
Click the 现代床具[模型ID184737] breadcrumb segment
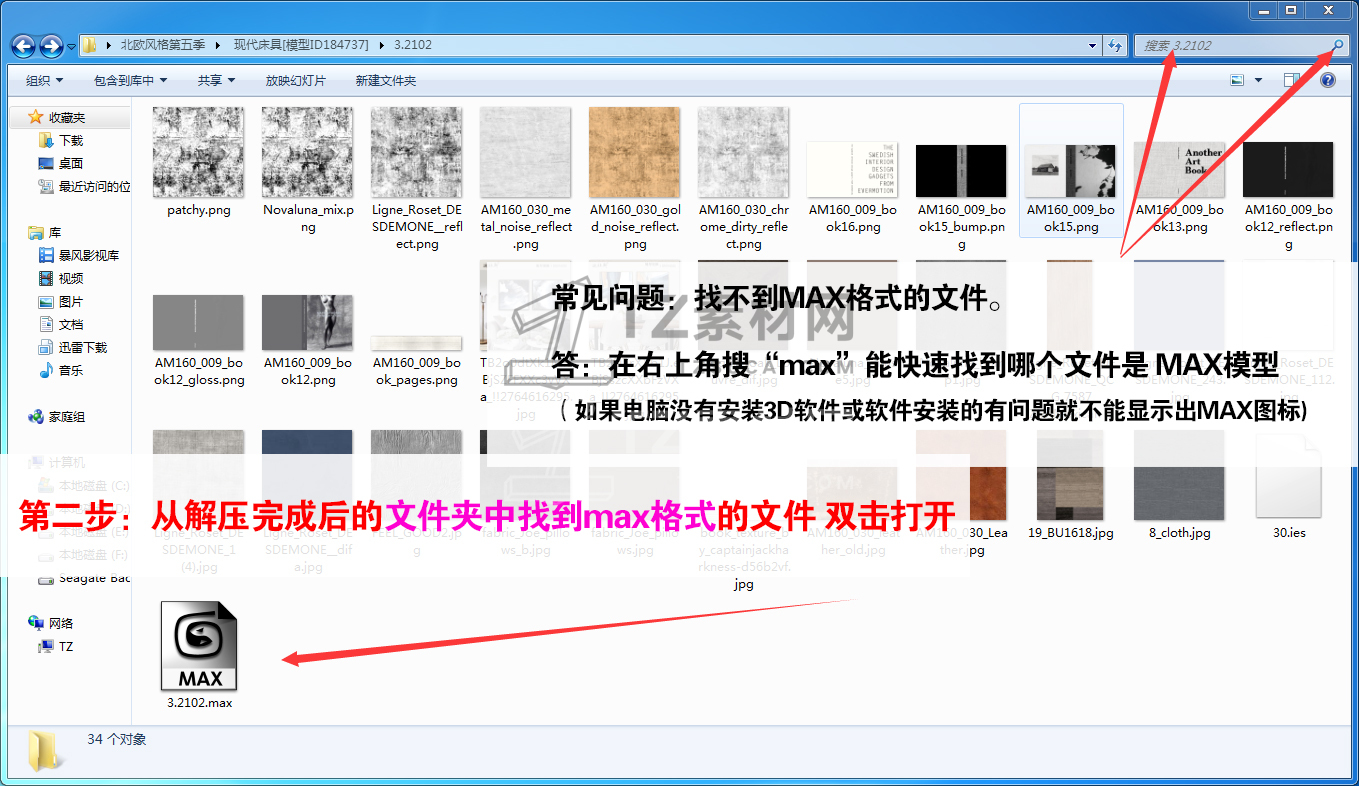301,45
